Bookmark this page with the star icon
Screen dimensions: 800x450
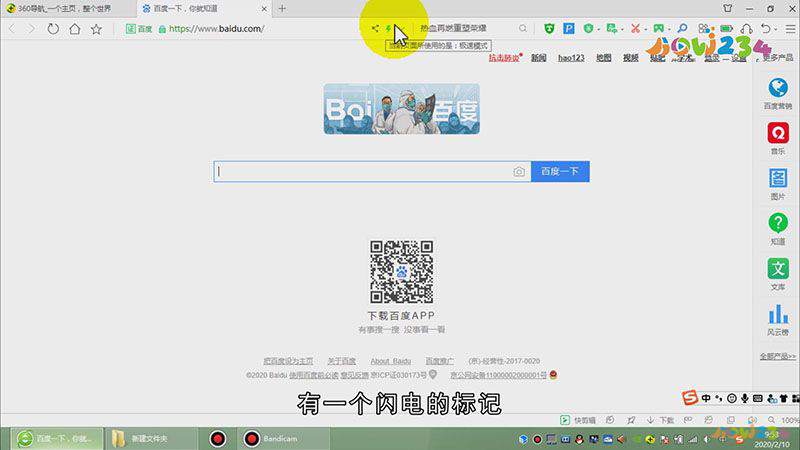pyautogui.click(x=96, y=29)
